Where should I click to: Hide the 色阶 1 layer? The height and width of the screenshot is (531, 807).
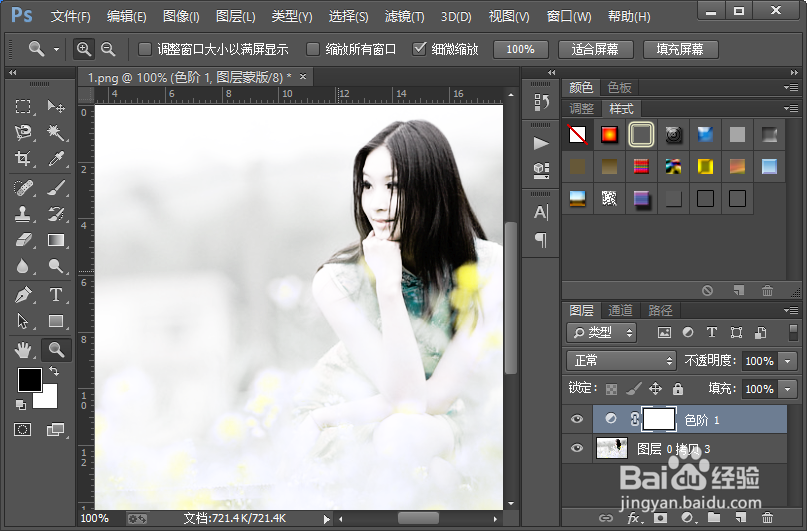(577, 419)
